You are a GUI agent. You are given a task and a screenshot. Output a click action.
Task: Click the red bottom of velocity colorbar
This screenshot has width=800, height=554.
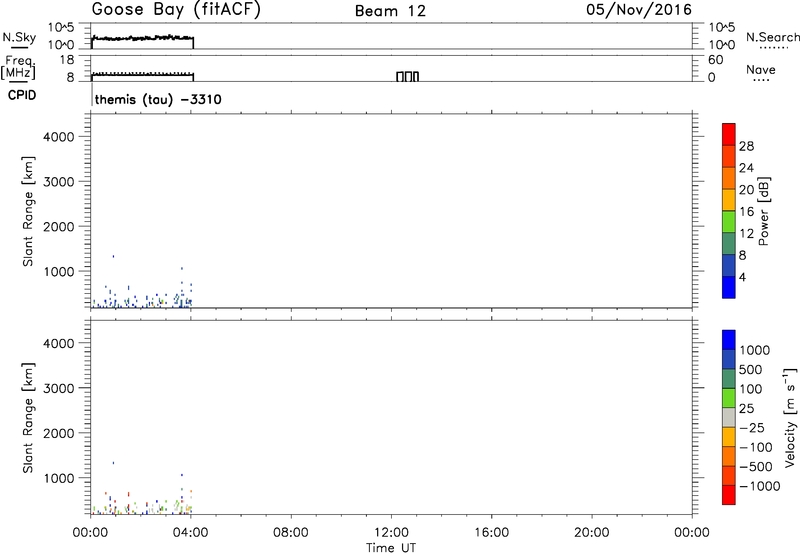pos(729,495)
